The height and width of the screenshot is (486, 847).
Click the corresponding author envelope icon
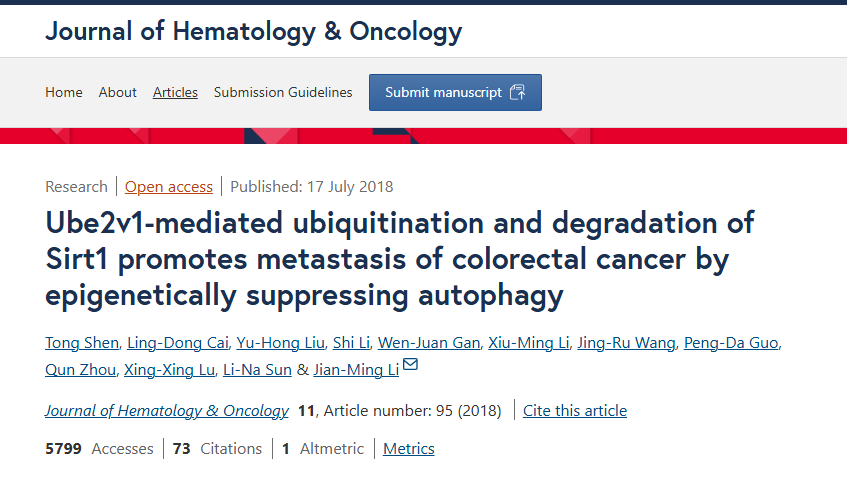point(411,364)
